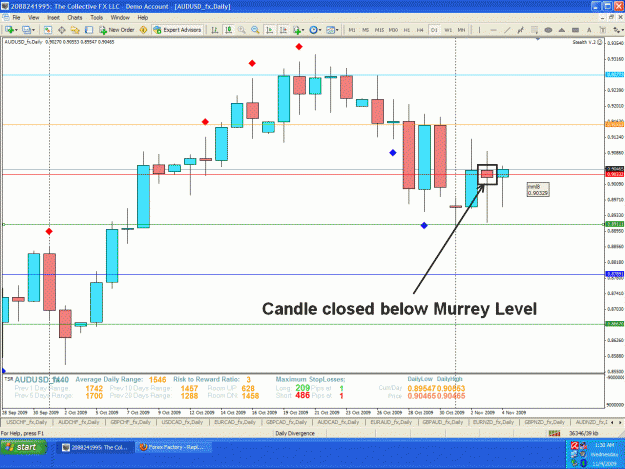
Task: Open the Window menu
Action: [x=120, y=18]
